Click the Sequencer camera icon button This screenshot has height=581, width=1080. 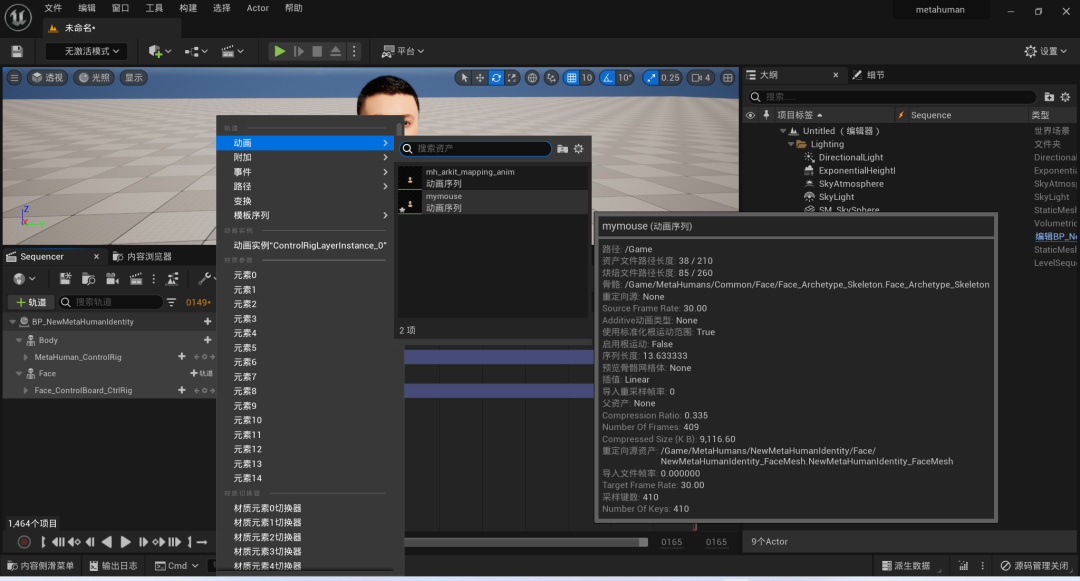112,279
